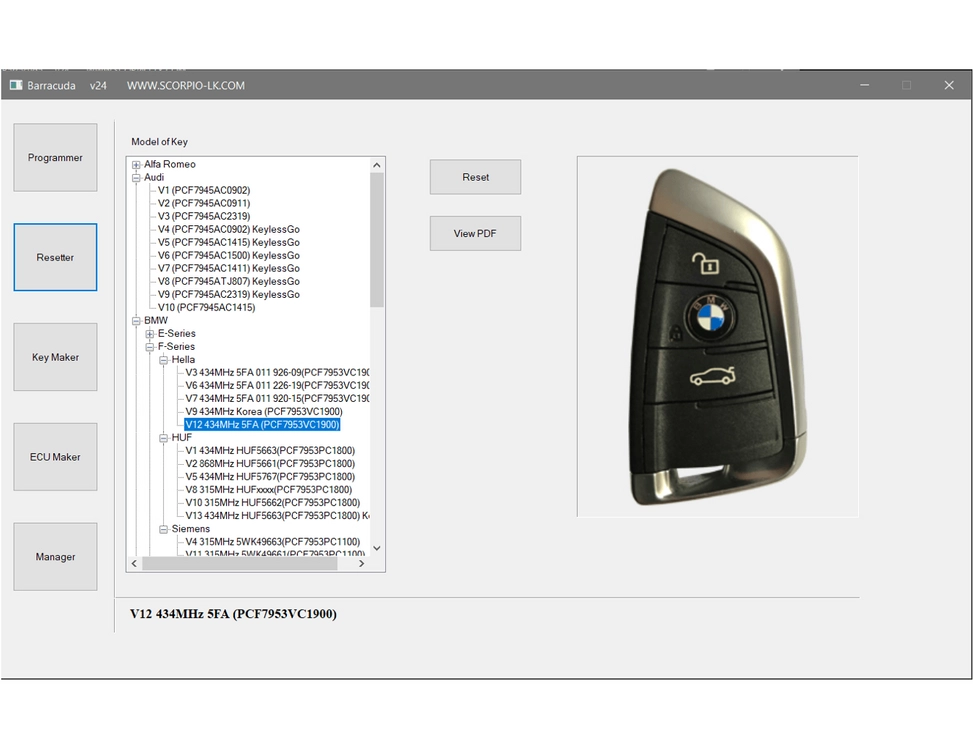973x750 pixels.
Task: Click the tree's scroll down arrow
Action: pyautogui.click(x=377, y=548)
